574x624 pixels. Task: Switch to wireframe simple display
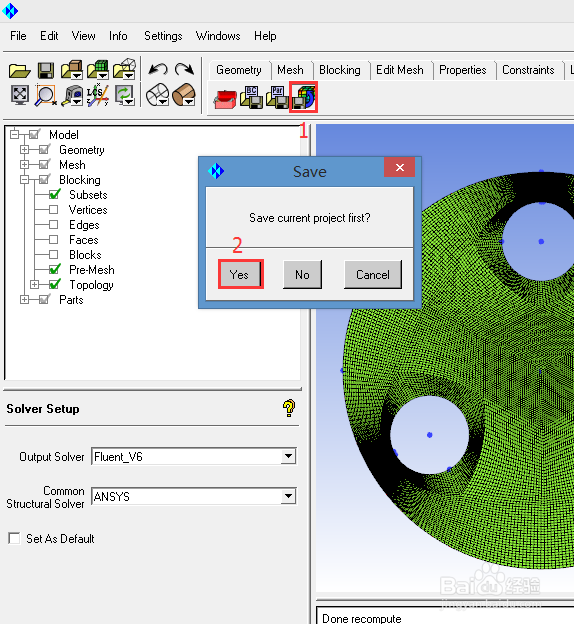(158, 95)
